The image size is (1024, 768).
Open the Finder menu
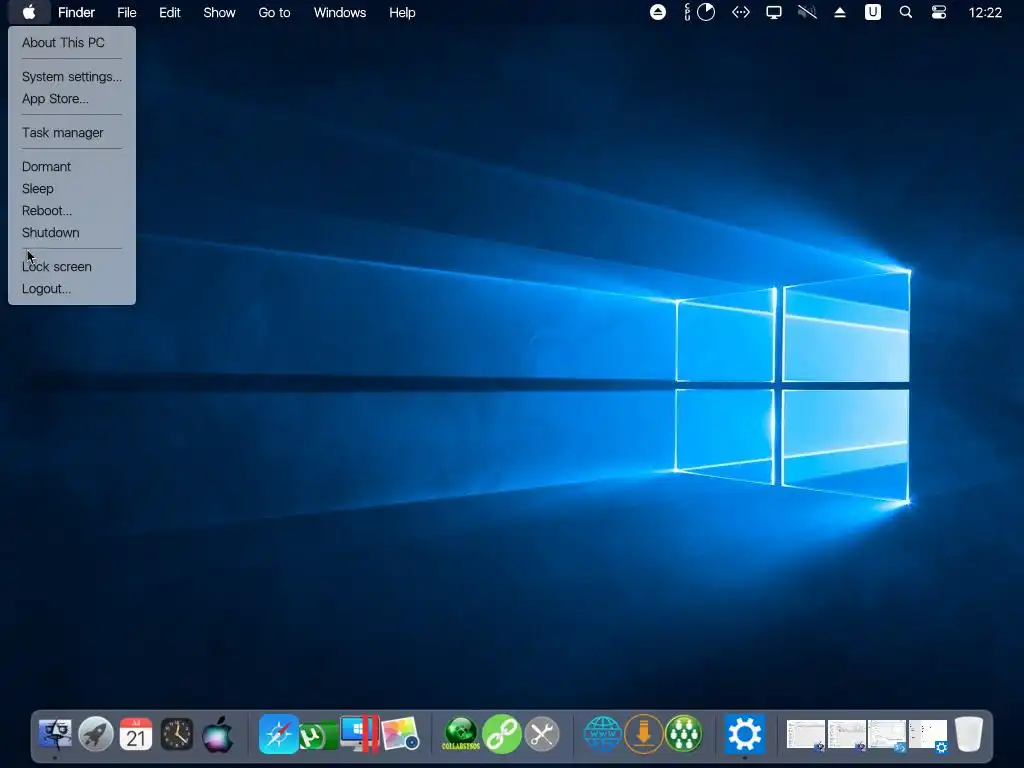point(76,12)
